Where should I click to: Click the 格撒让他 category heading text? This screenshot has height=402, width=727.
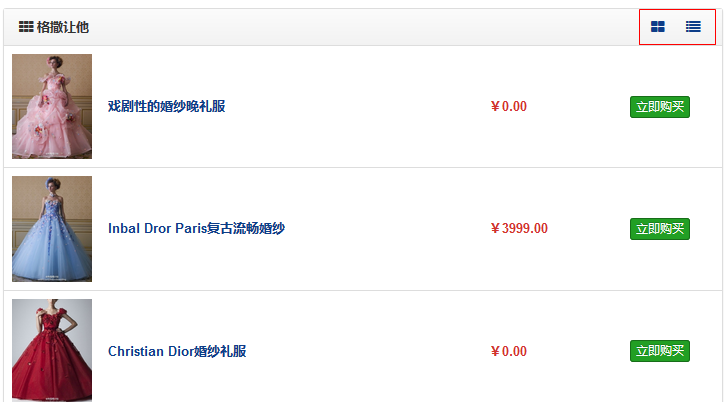[63, 27]
